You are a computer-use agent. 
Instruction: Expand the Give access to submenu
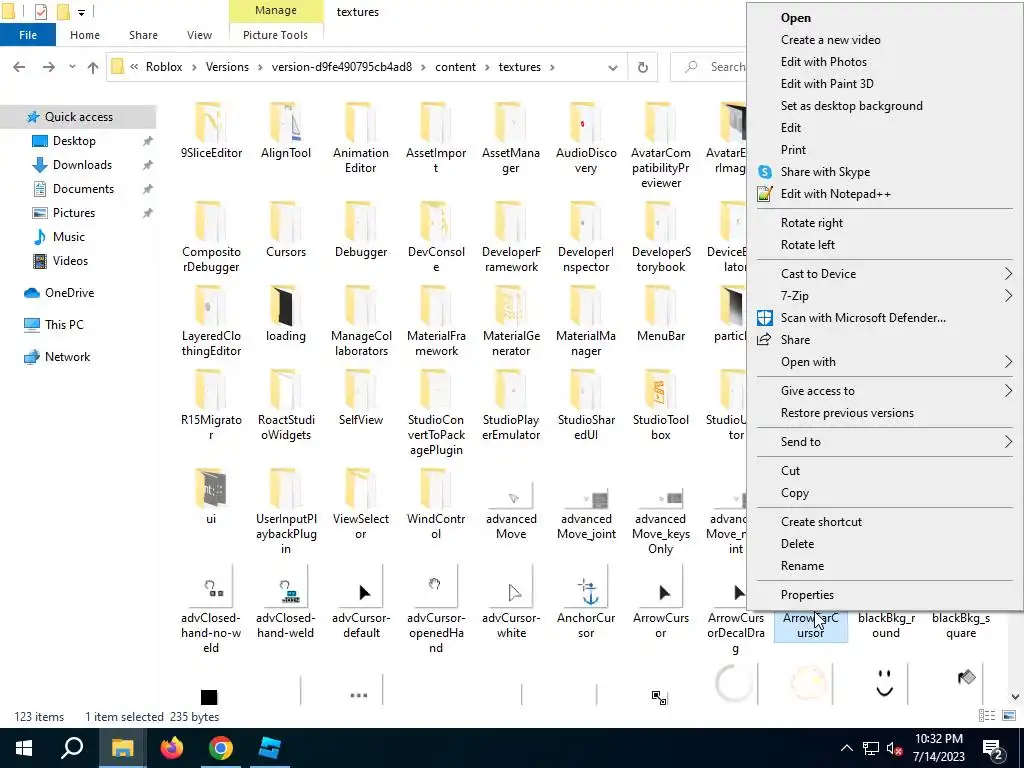click(x=884, y=391)
